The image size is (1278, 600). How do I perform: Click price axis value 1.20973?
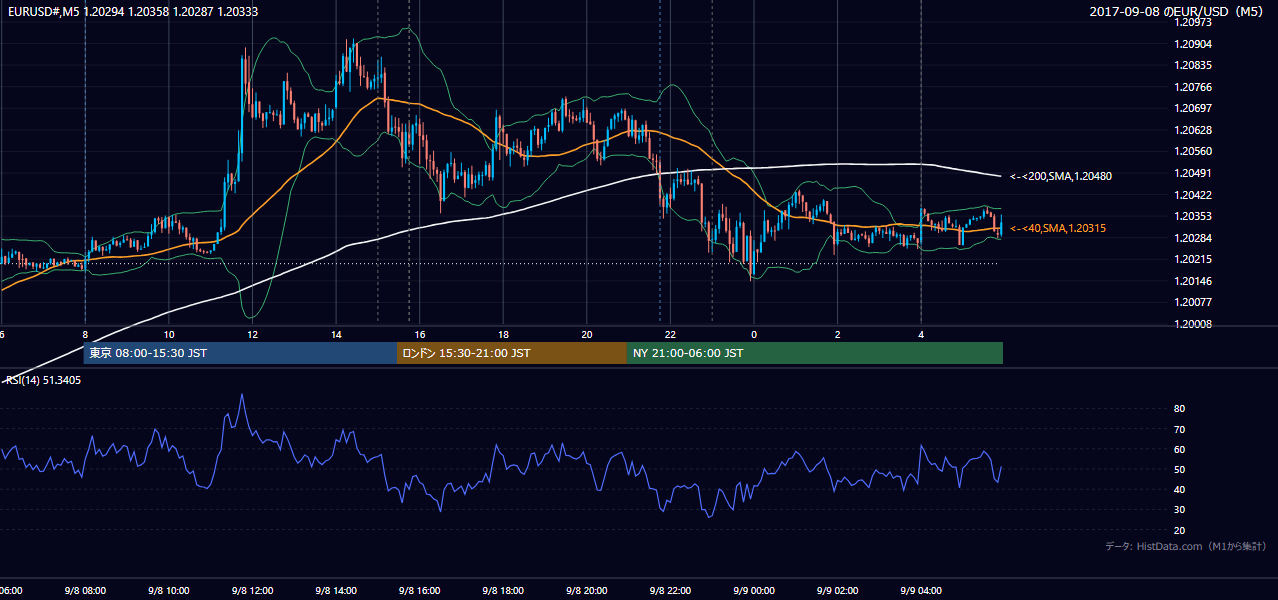(1194, 23)
